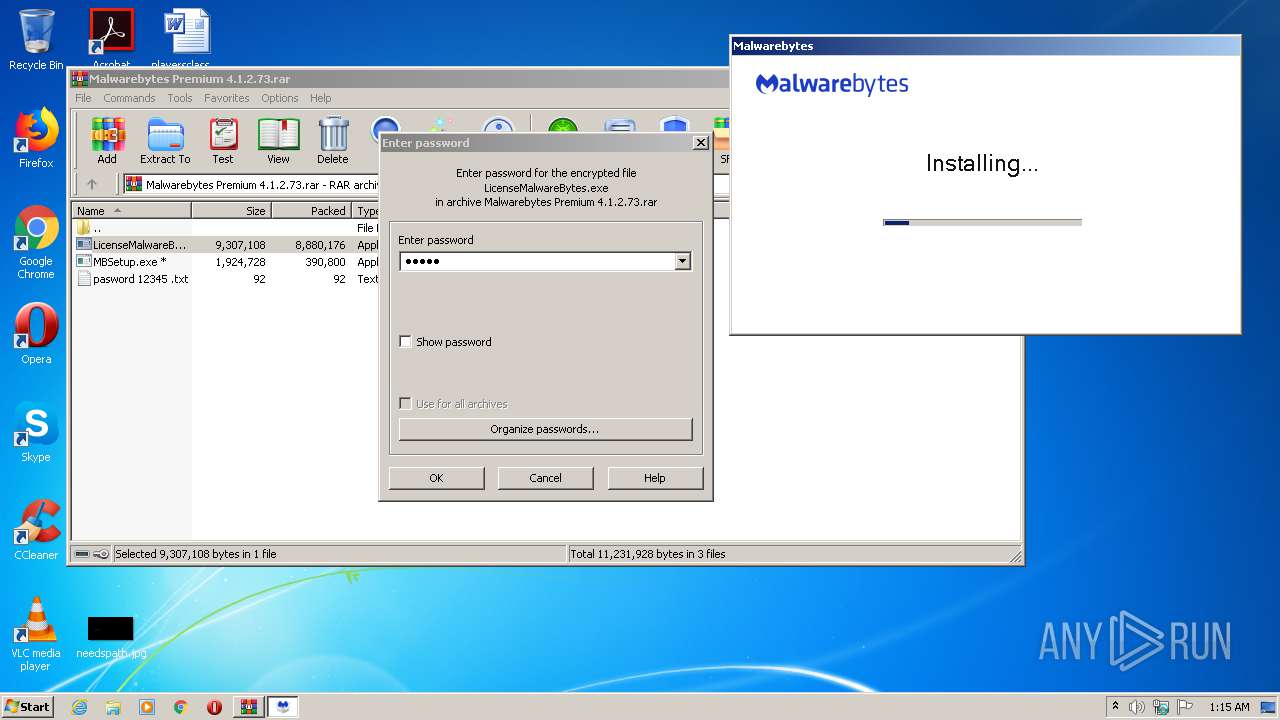
Task: Launch VLC media player shortcut
Action: point(36,634)
